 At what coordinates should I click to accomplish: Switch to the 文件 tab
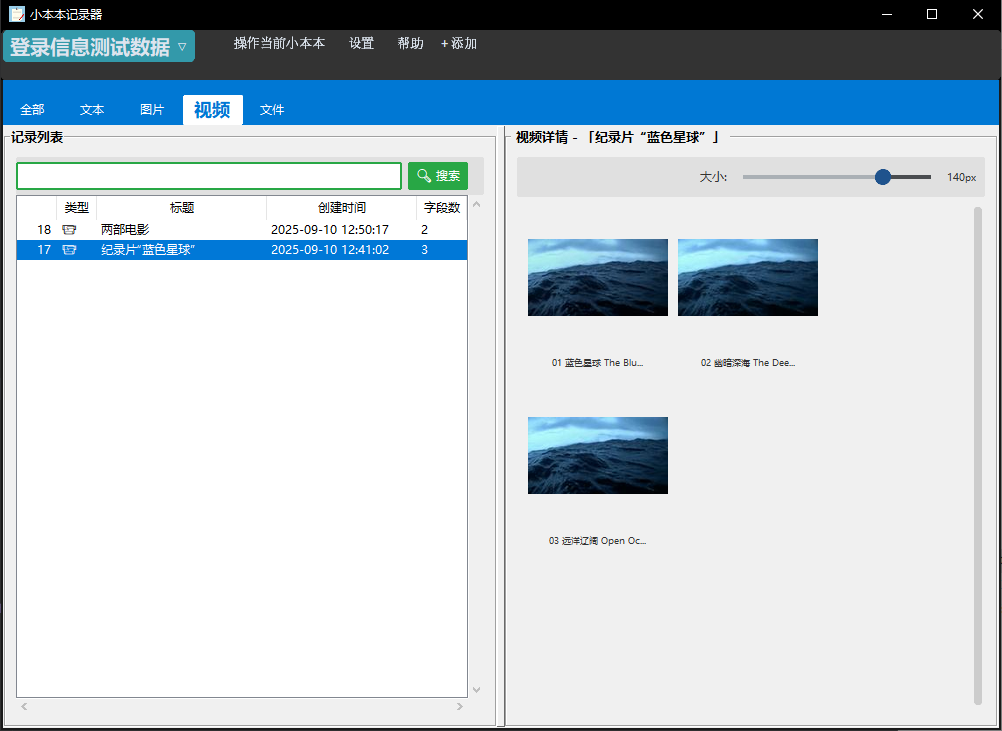click(272, 110)
